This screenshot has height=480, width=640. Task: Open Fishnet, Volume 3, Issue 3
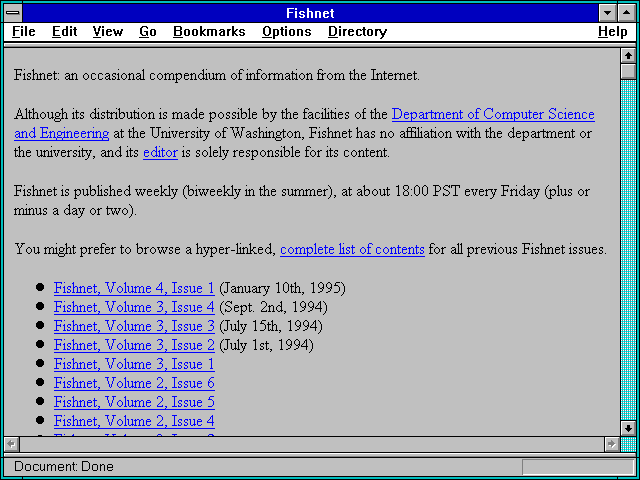(134, 326)
